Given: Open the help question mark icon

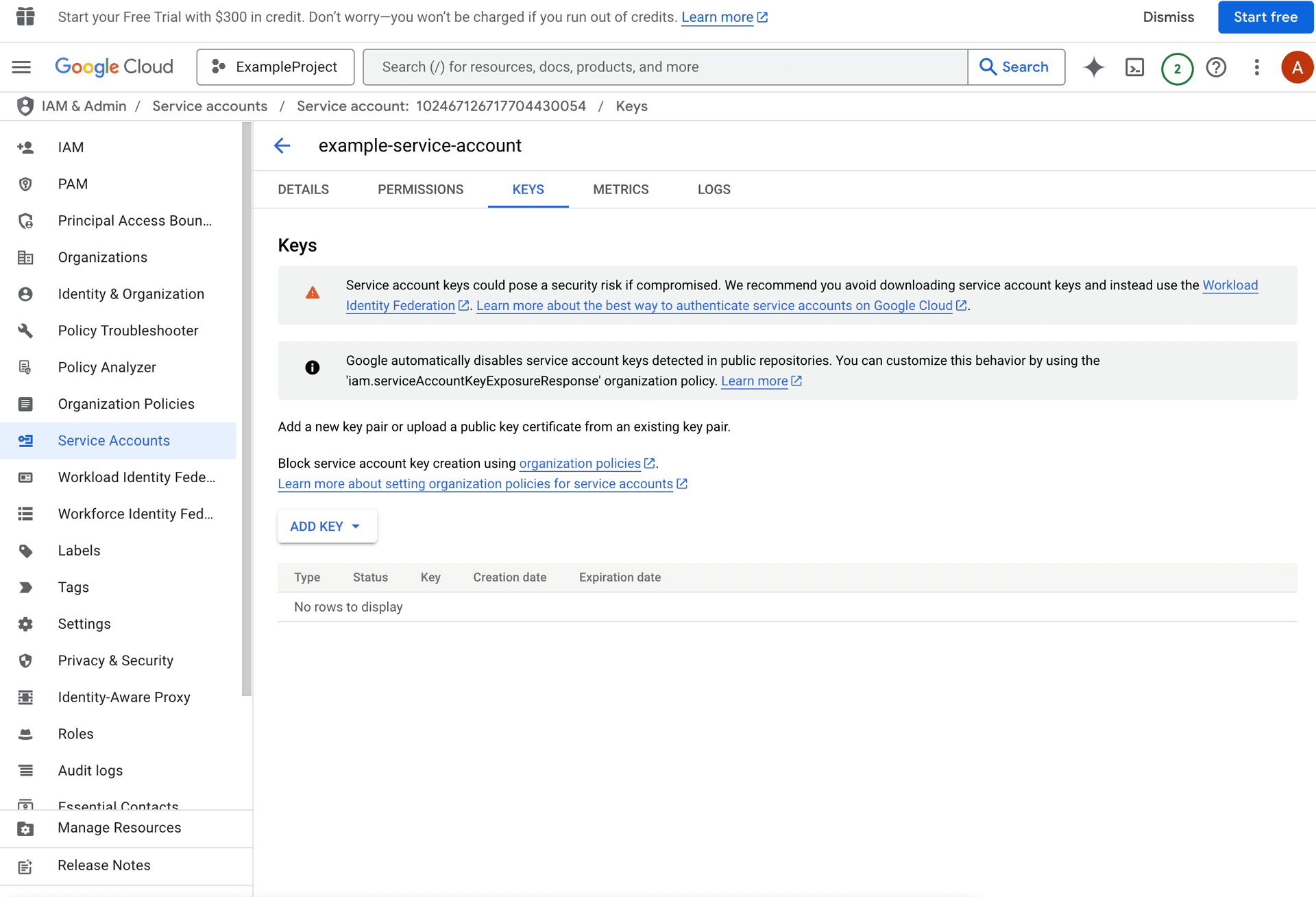Looking at the screenshot, I should (x=1216, y=67).
